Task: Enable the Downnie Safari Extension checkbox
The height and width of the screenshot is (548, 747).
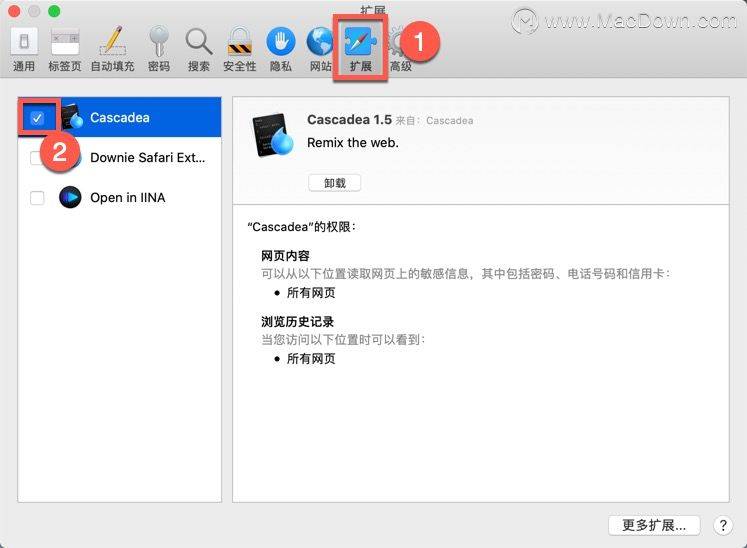Action: pyautogui.click(x=37, y=158)
